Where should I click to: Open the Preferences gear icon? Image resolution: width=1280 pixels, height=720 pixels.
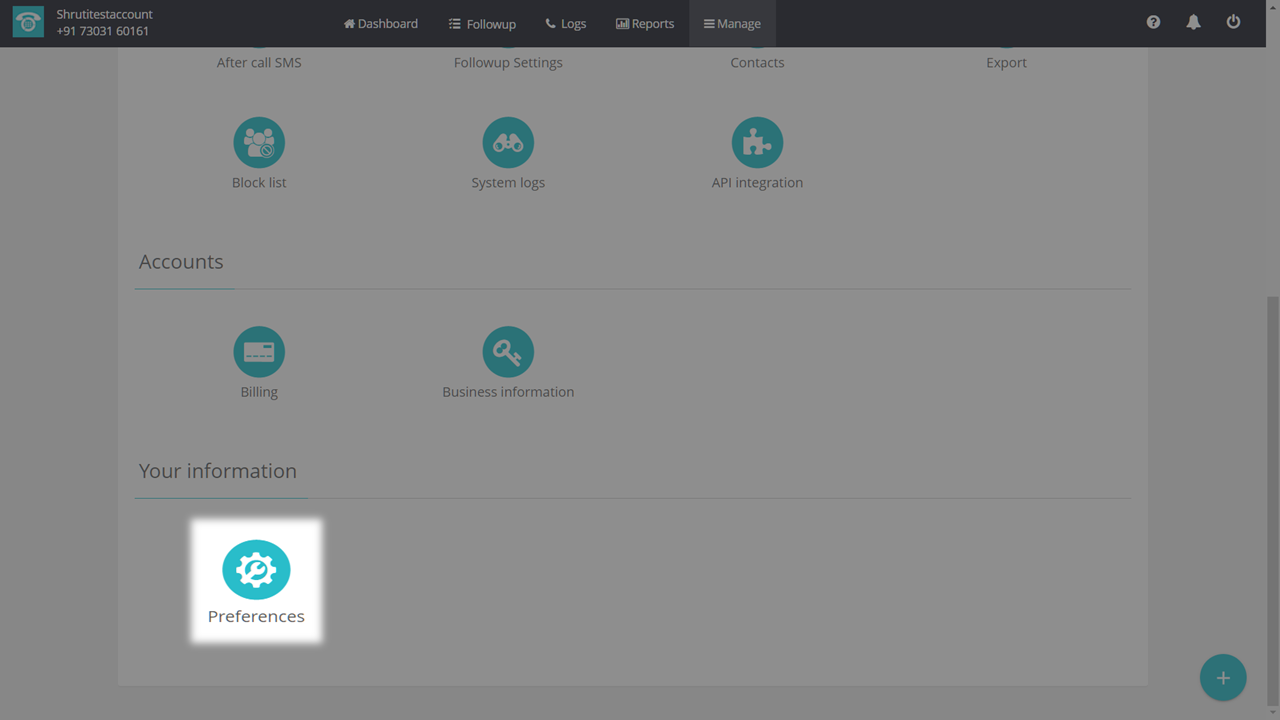point(256,570)
